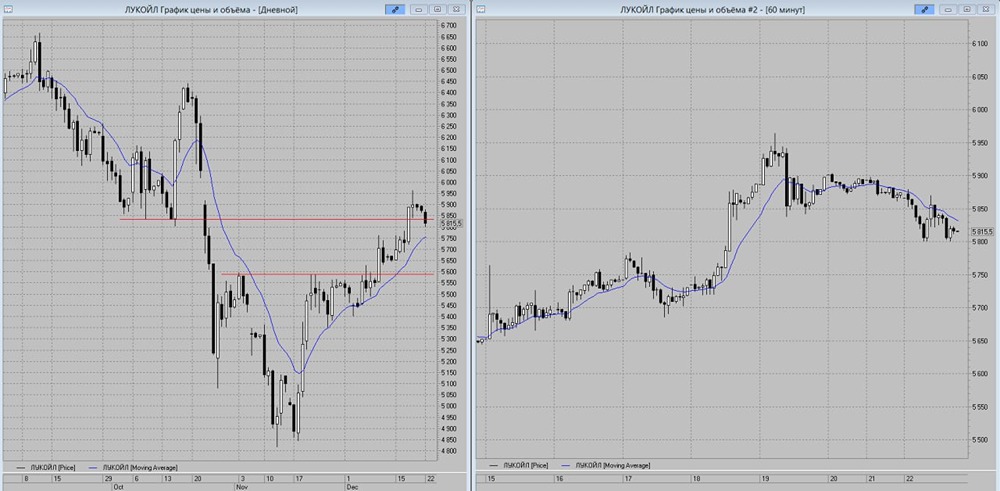This screenshot has width=1000, height=491.
Task: Click the title 'ЛУКОЙЛ График цены и объёма #2 - [60 минут]'
Action: tap(712, 9)
